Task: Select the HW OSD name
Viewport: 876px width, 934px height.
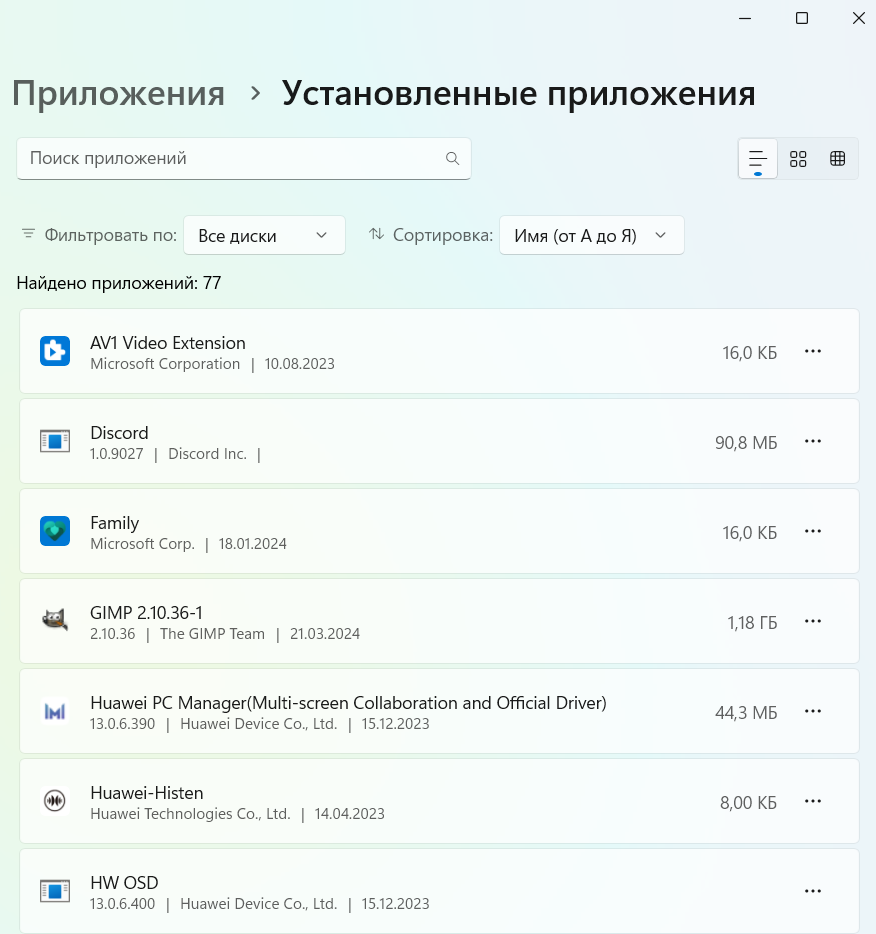Action: pos(124,883)
